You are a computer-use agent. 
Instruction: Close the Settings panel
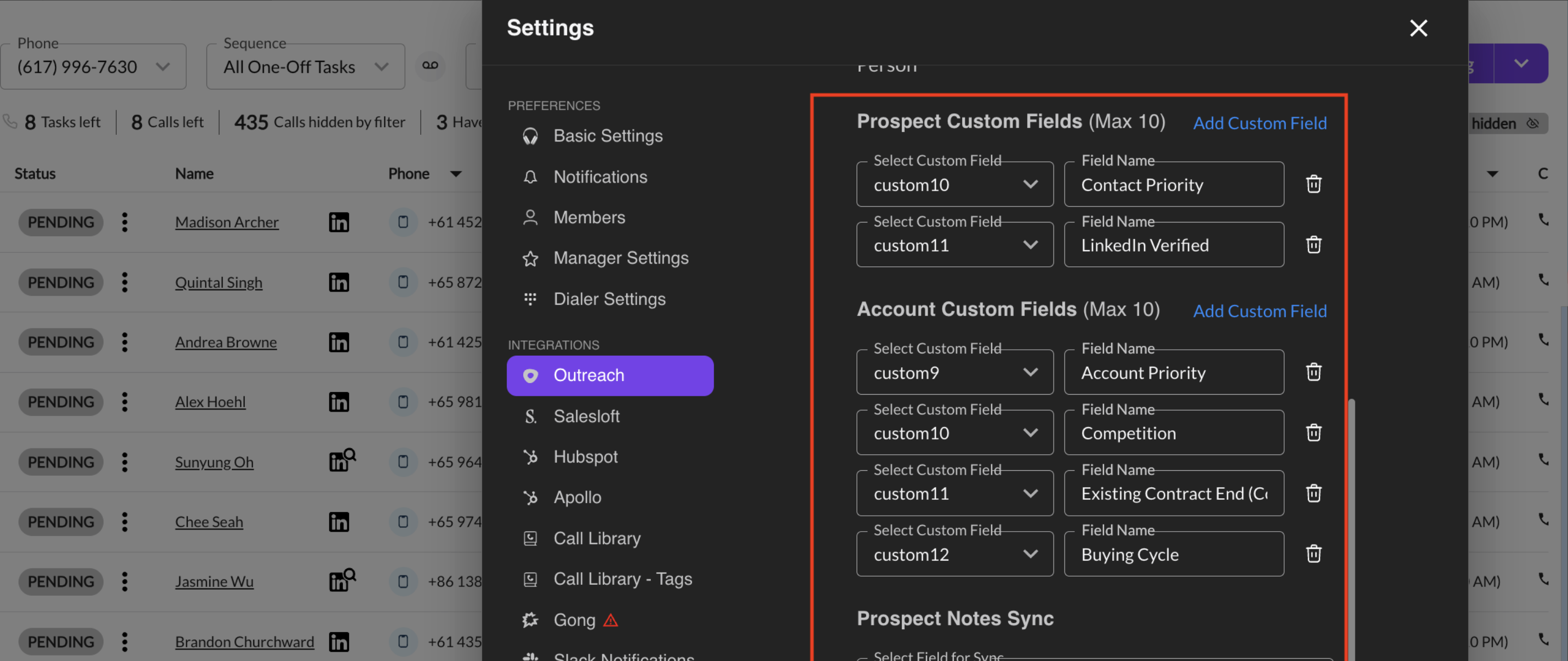tap(1418, 28)
